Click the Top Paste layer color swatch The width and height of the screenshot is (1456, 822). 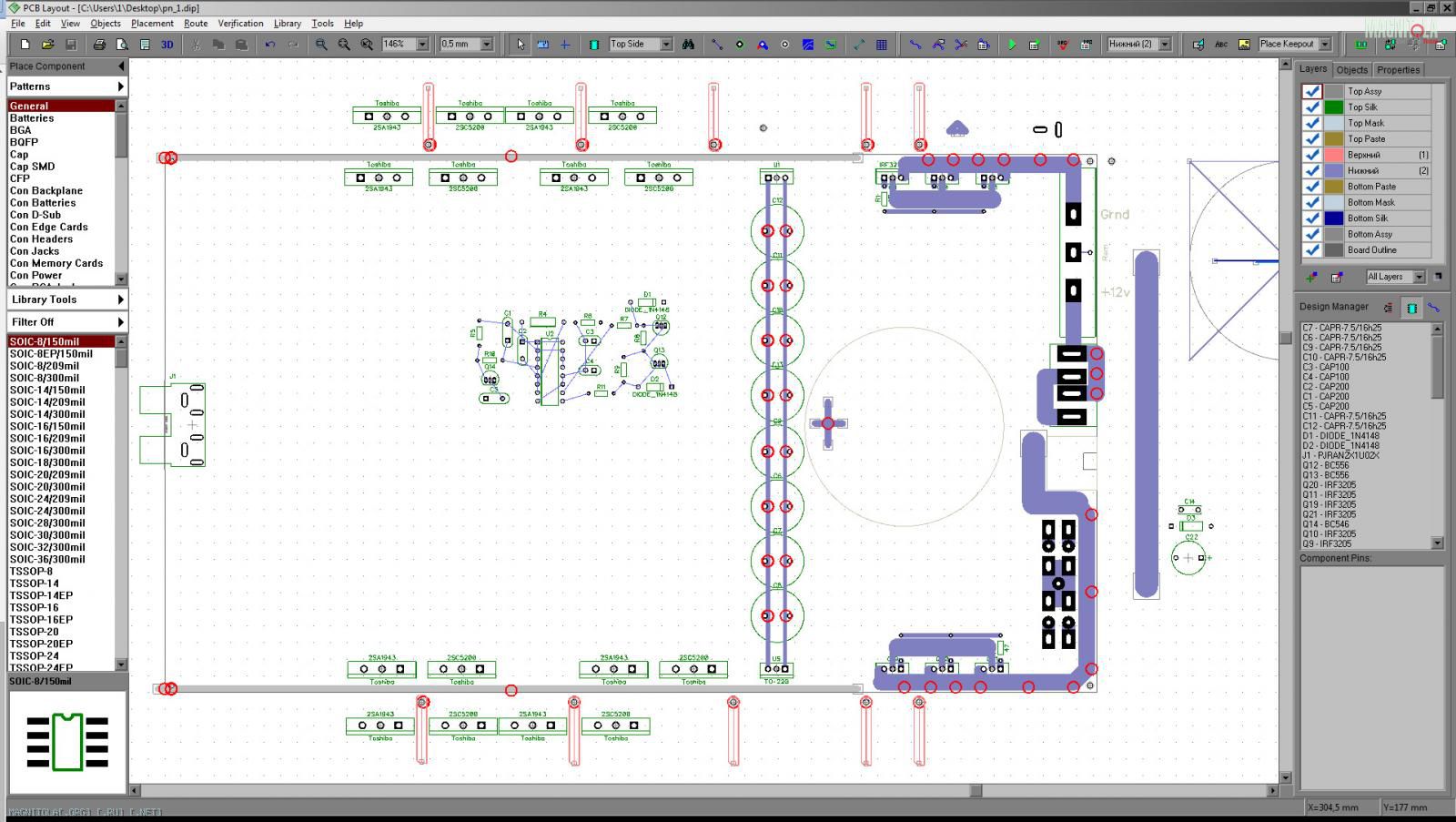coord(1333,139)
